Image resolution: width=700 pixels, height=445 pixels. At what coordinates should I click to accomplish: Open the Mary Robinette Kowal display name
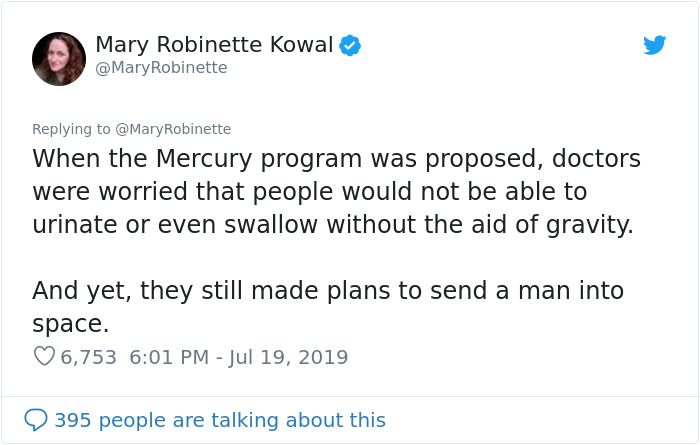214,45
